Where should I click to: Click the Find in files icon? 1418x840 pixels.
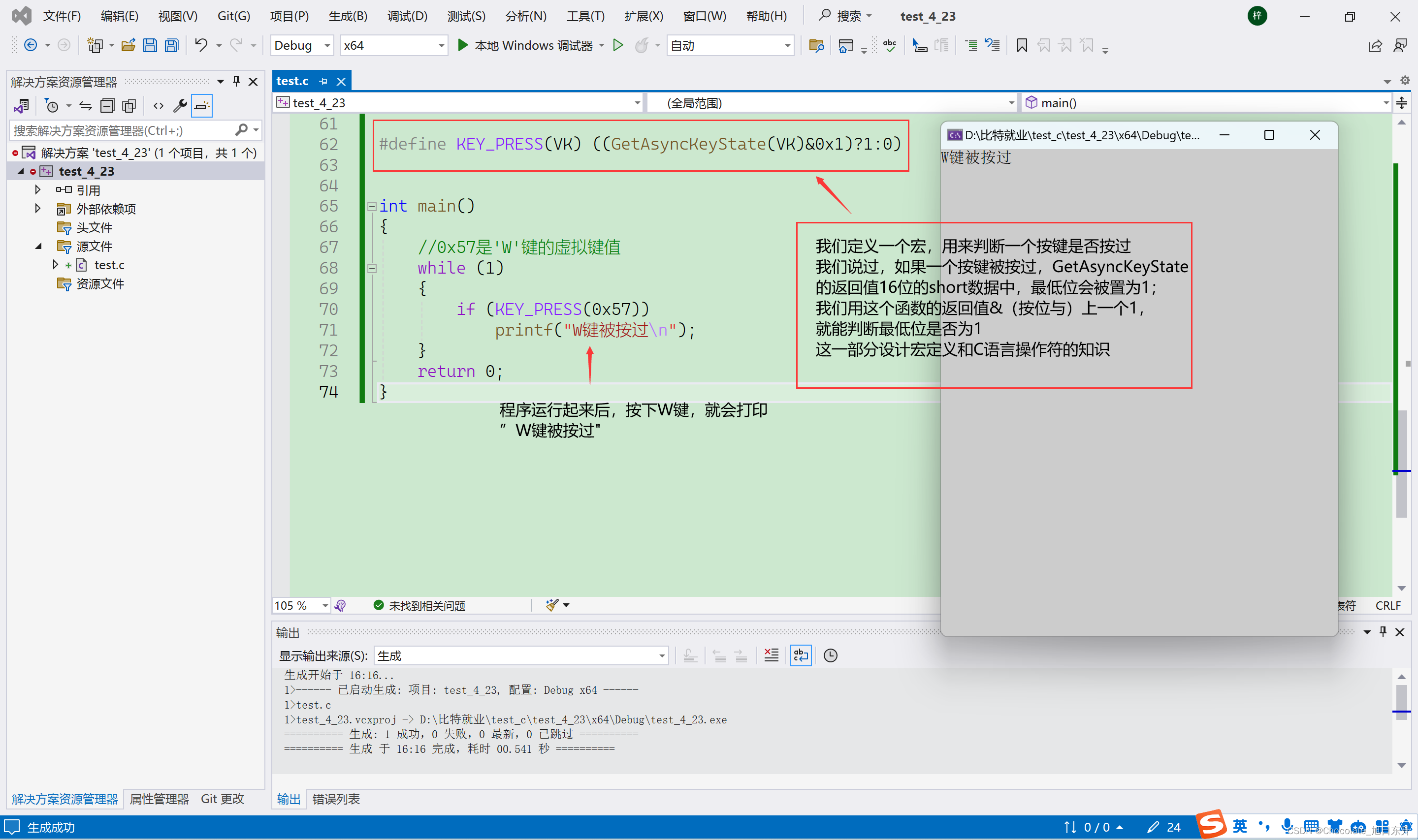pyautogui.click(x=816, y=45)
